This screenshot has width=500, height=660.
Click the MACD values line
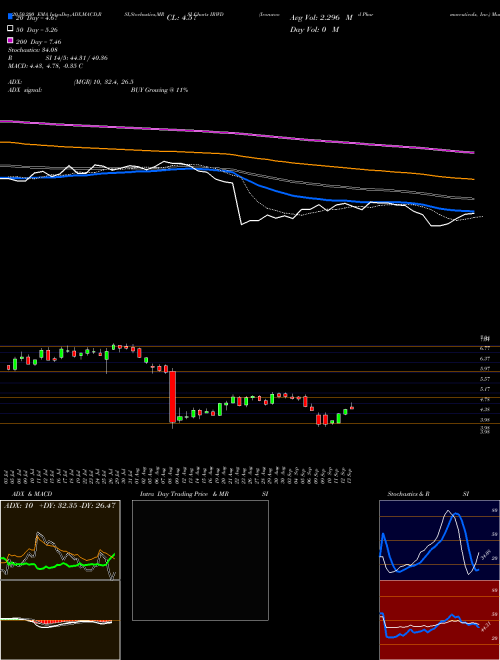(45, 66)
